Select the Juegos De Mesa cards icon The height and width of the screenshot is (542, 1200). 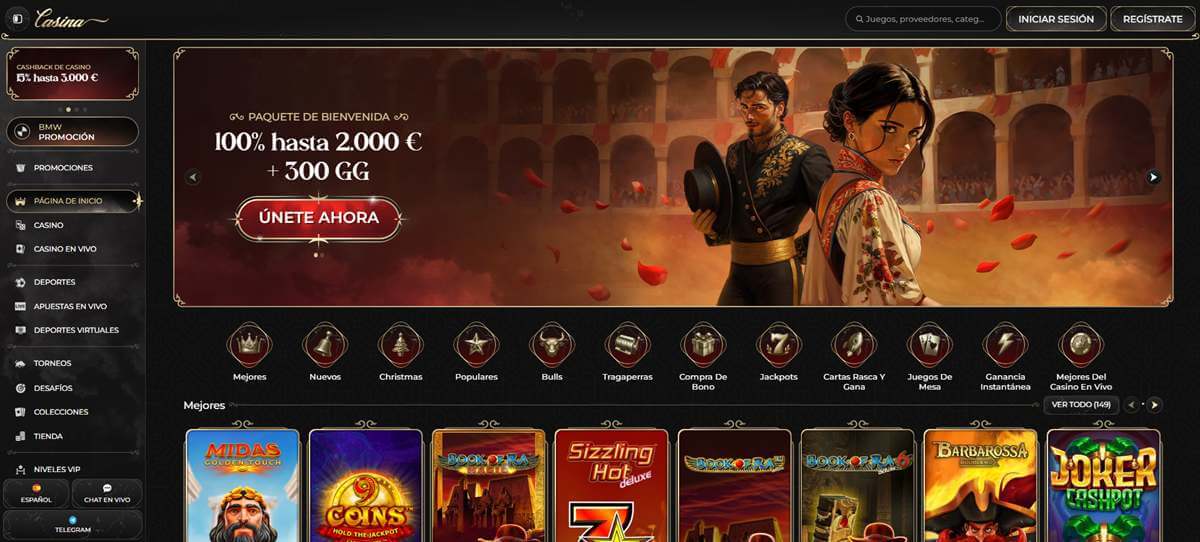click(x=929, y=344)
